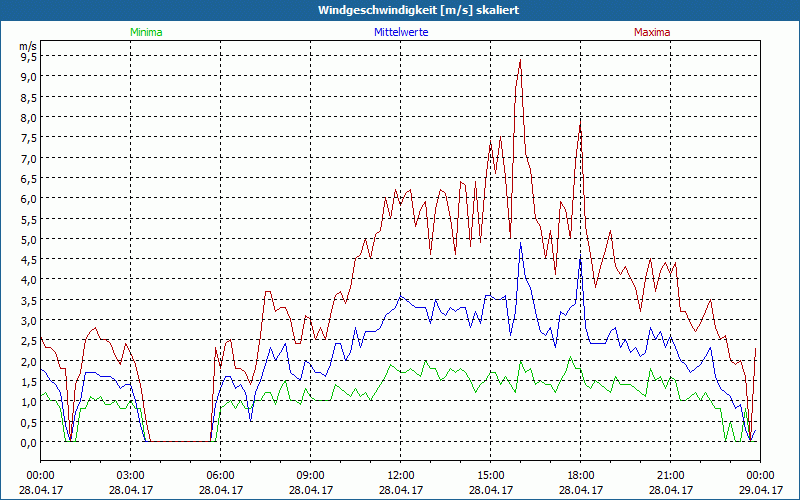The height and width of the screenshot is (500, 800).
Task: Click the 9,0 value on the y-axis
Action: tap(29, 77)
